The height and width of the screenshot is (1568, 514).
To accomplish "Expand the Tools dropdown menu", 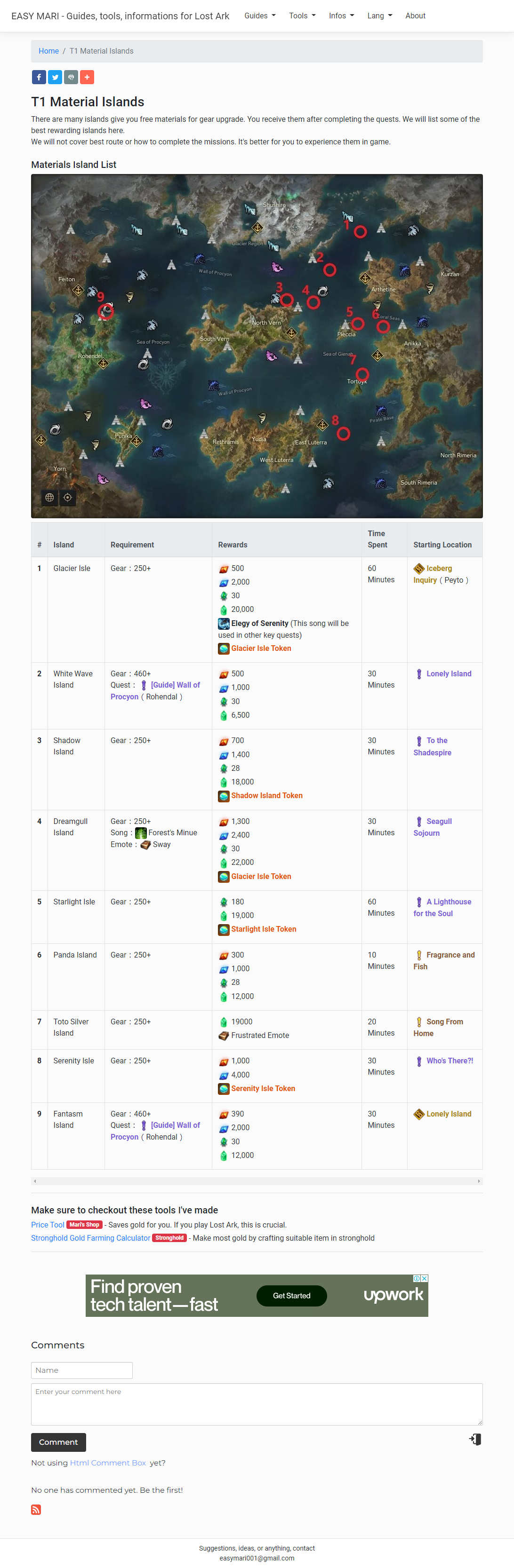I will [x=302, y=16].
